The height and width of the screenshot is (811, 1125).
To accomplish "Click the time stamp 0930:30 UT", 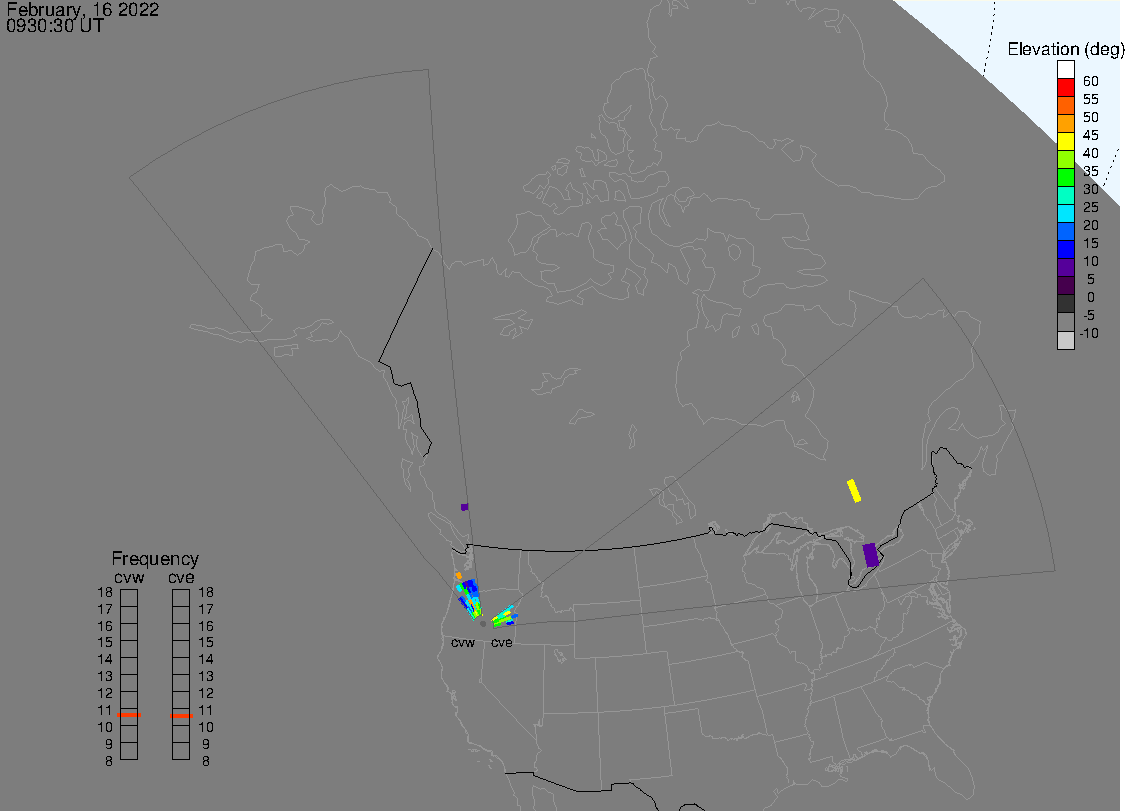I will tap(55, 26).
